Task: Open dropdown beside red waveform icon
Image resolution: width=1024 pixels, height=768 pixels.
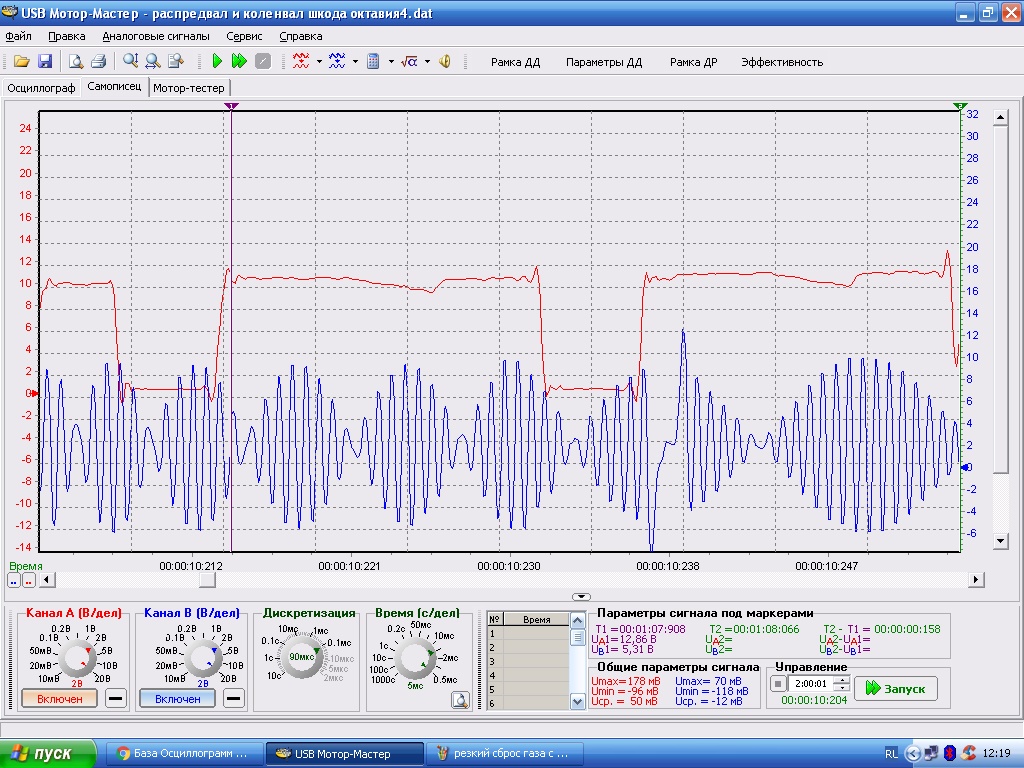Action: (319, 62)
